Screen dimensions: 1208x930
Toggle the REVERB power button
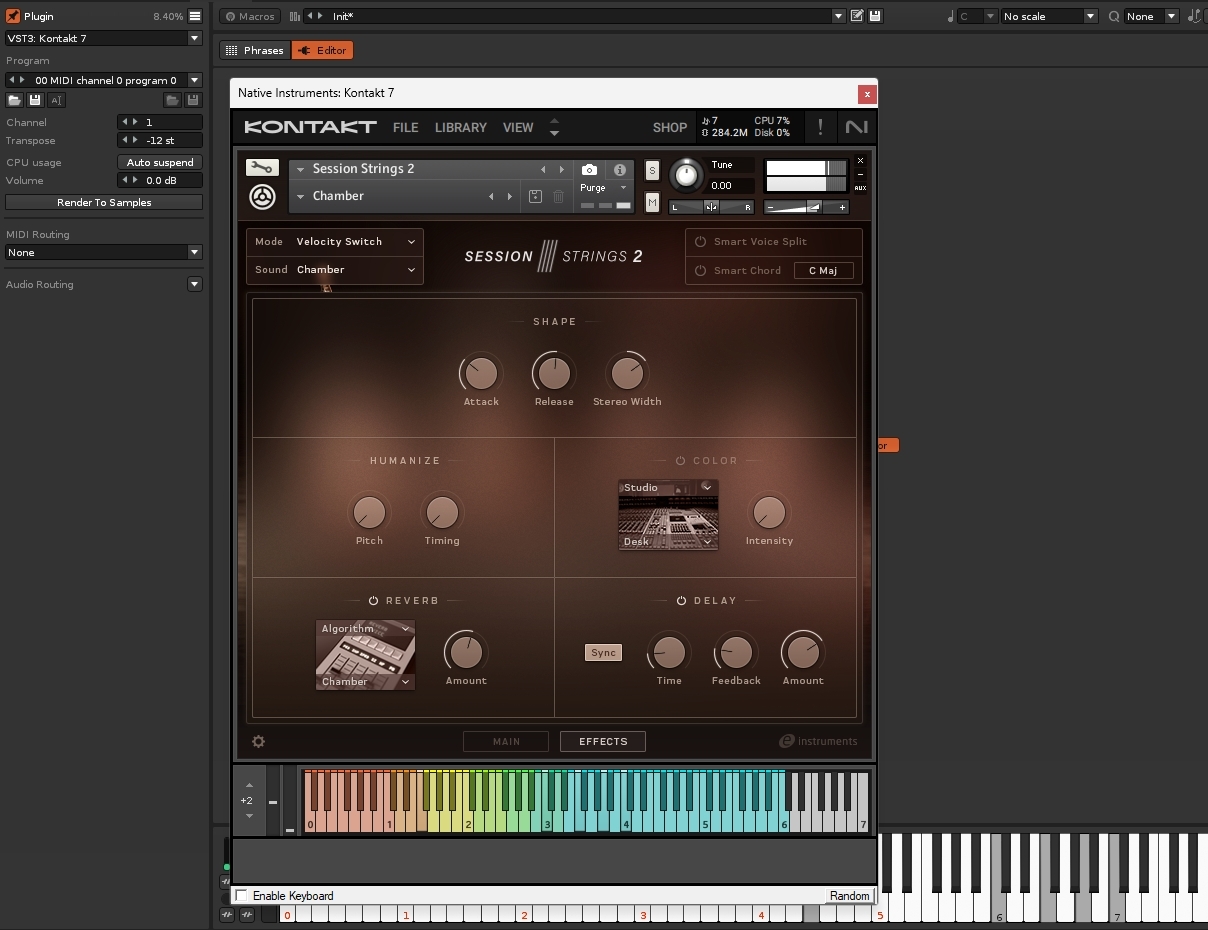click(x=373, y=601)
